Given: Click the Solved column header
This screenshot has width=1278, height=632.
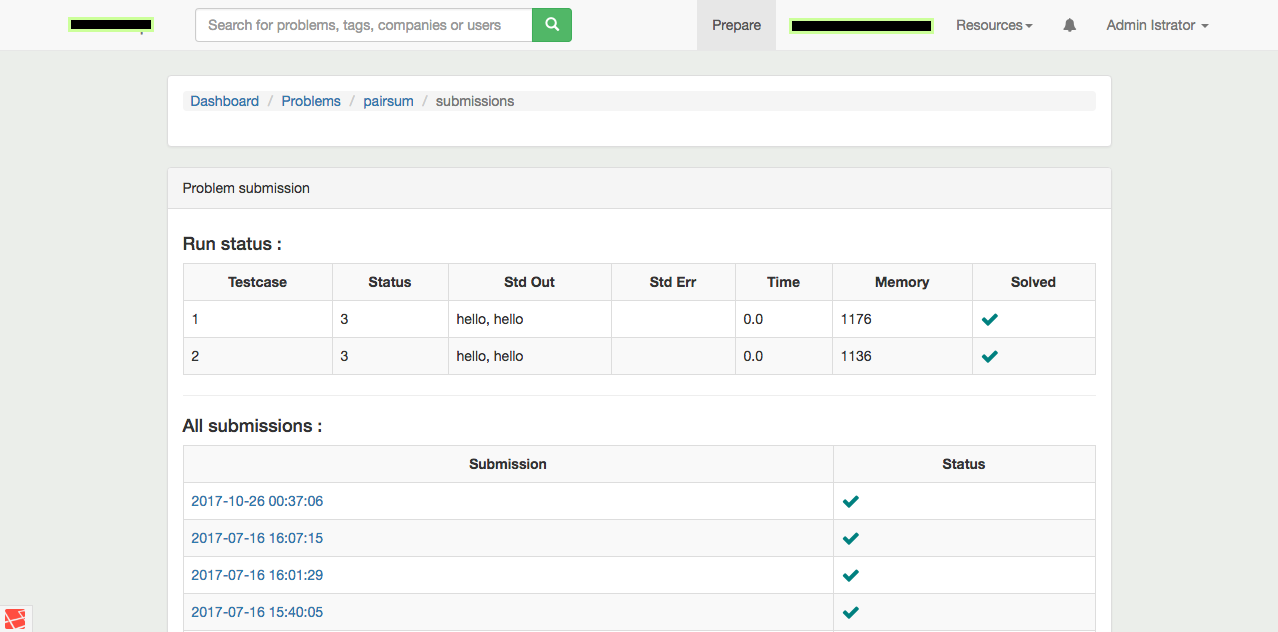Looking at the screenshot, I should (1033, 282).
